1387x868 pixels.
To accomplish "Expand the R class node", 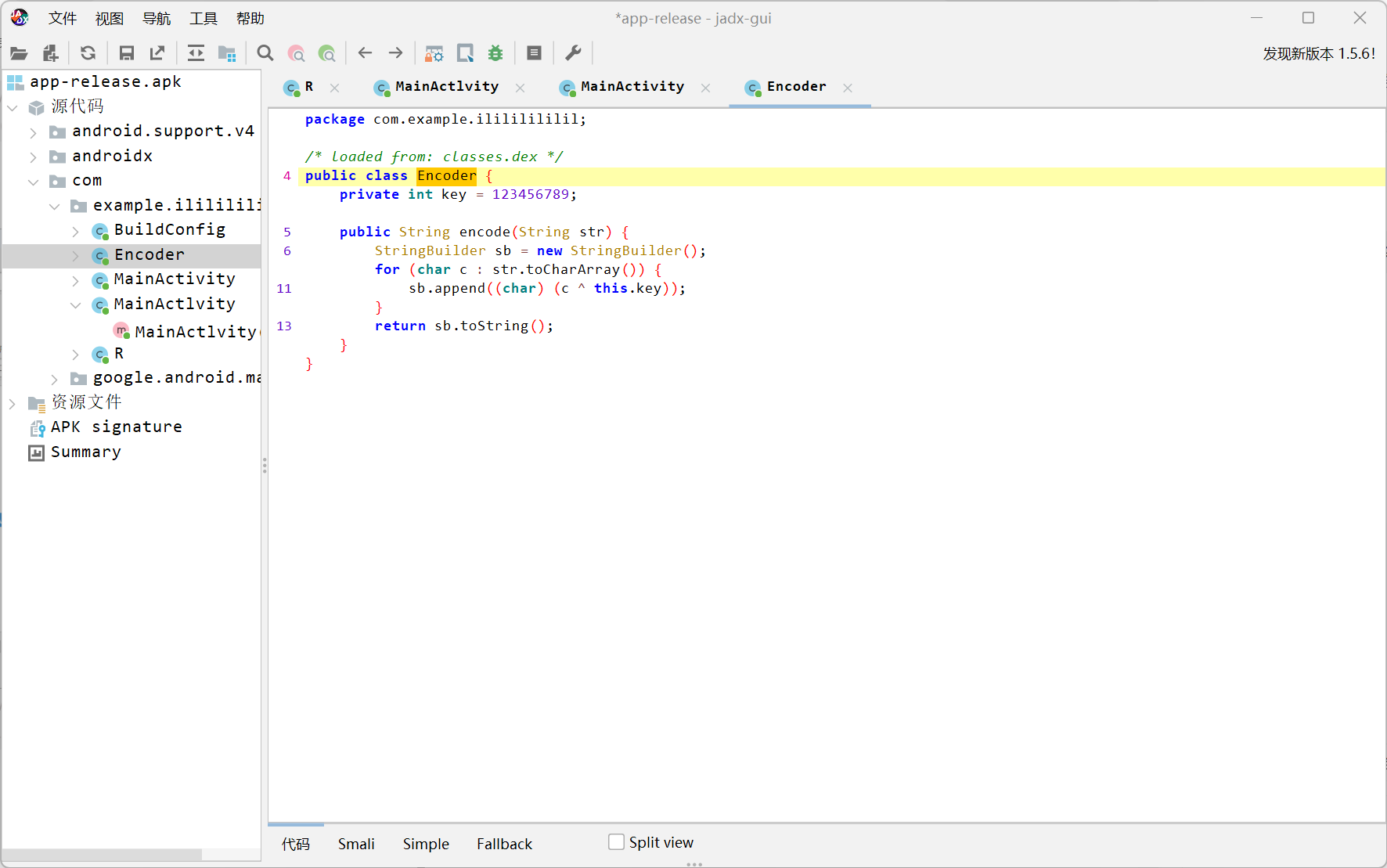I will [75, 355].
